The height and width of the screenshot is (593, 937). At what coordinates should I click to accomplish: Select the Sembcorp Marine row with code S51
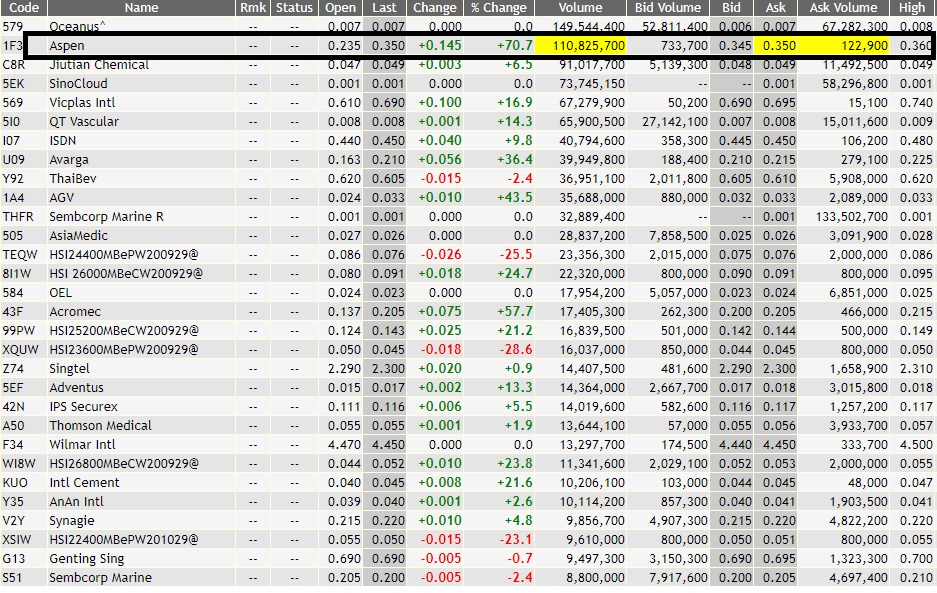pyautogui.click(x=468, y=578)
